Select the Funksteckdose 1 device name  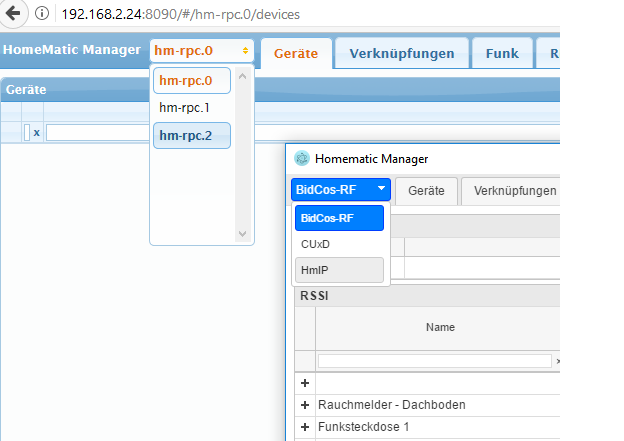[x=363, y=427]
